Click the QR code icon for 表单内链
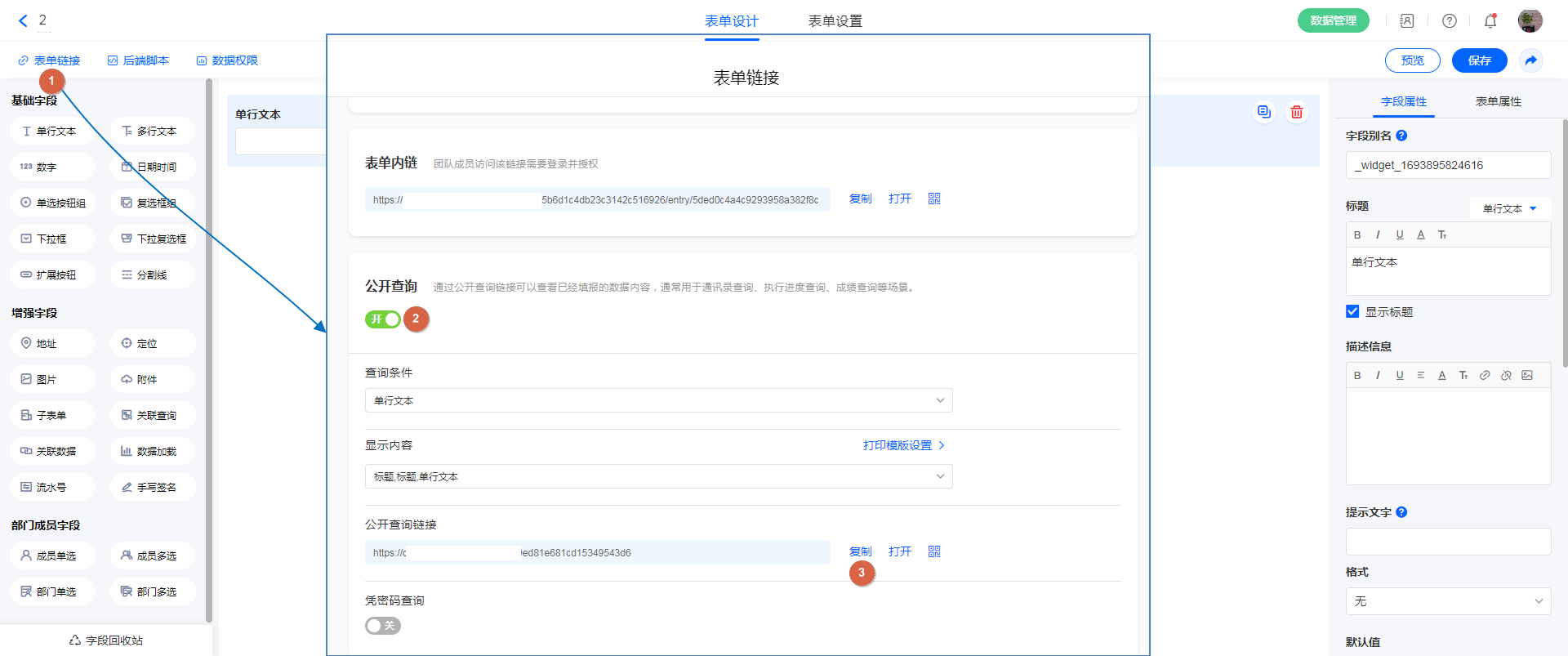1568x656 pixels. (934, 199)
